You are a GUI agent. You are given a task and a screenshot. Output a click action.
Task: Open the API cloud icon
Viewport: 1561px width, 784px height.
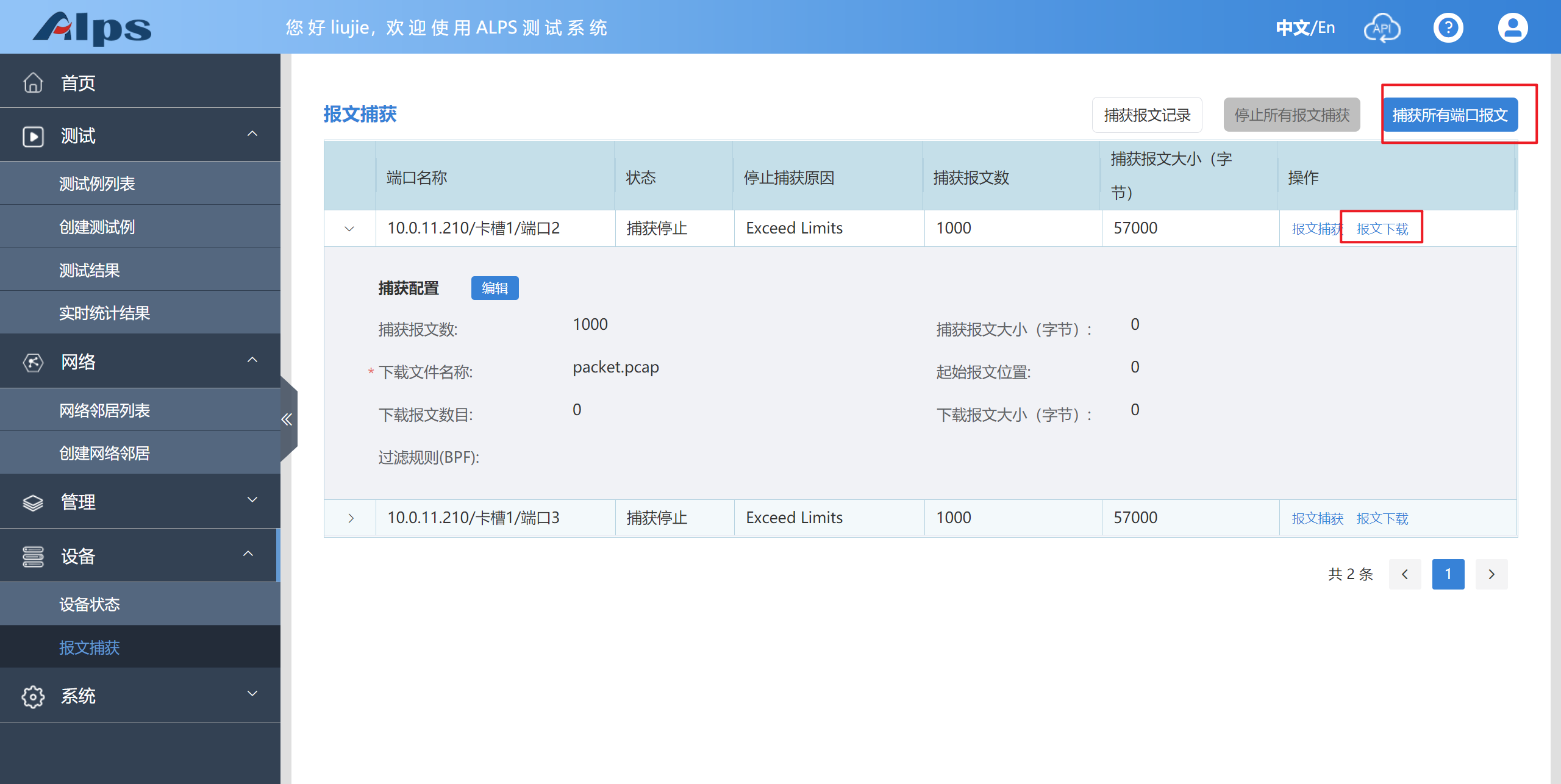click(x=1382, y=28)
